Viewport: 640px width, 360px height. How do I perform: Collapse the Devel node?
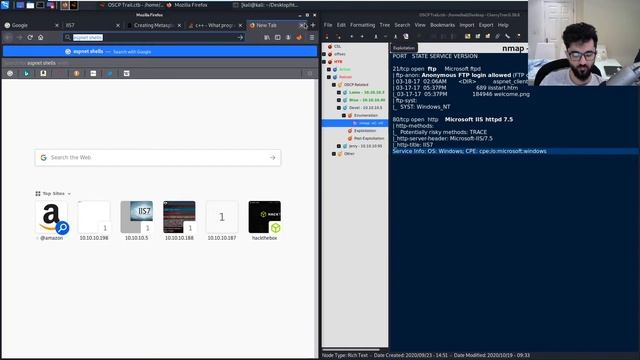(x=339, y=108)
